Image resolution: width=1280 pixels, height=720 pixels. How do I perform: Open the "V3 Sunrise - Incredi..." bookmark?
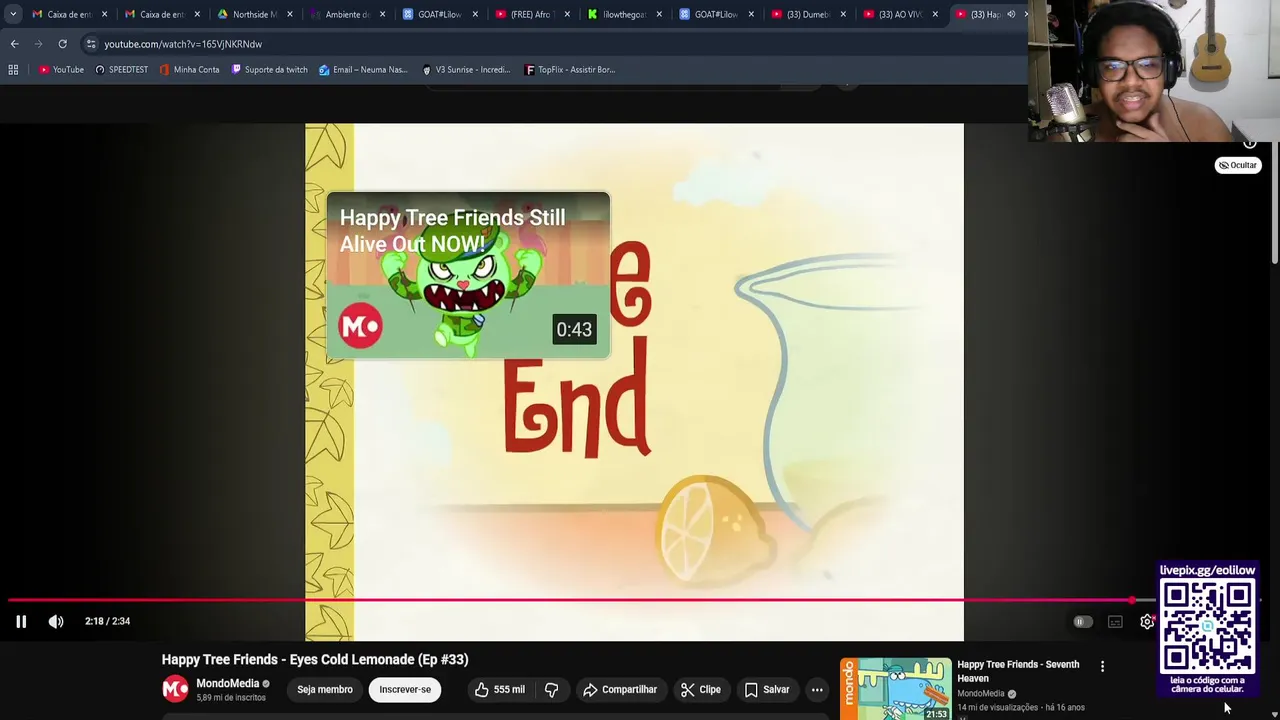click(466, 70)
